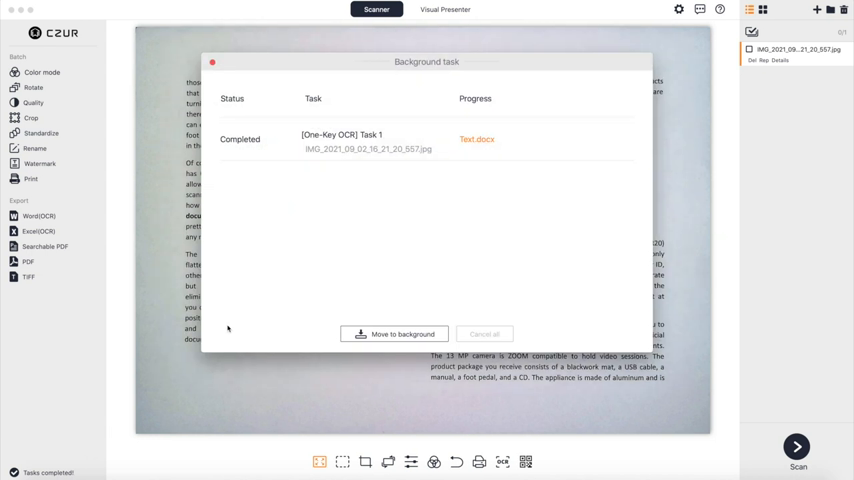Run OCR from the bottom toolbar
The width and height of the screenshot is (854, 480).
coord(503,462)
